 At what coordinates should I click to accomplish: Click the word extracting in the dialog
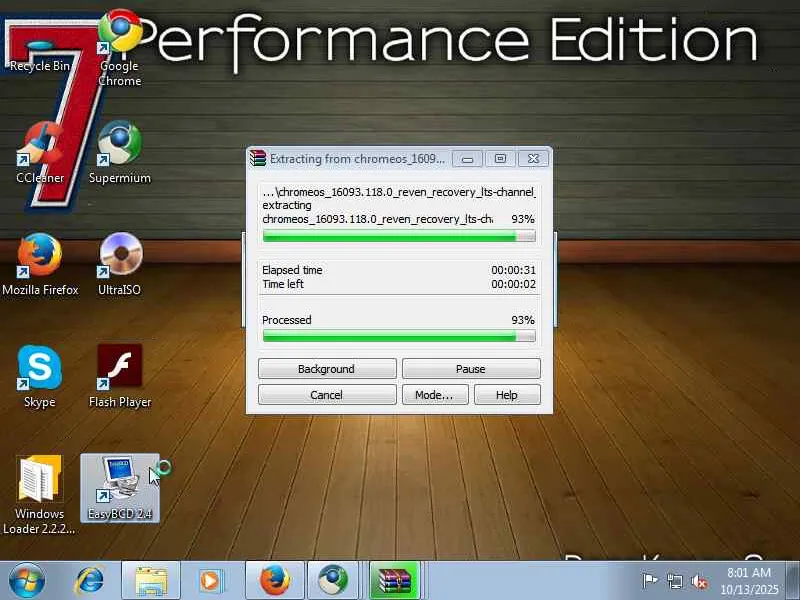click(287, 205)
